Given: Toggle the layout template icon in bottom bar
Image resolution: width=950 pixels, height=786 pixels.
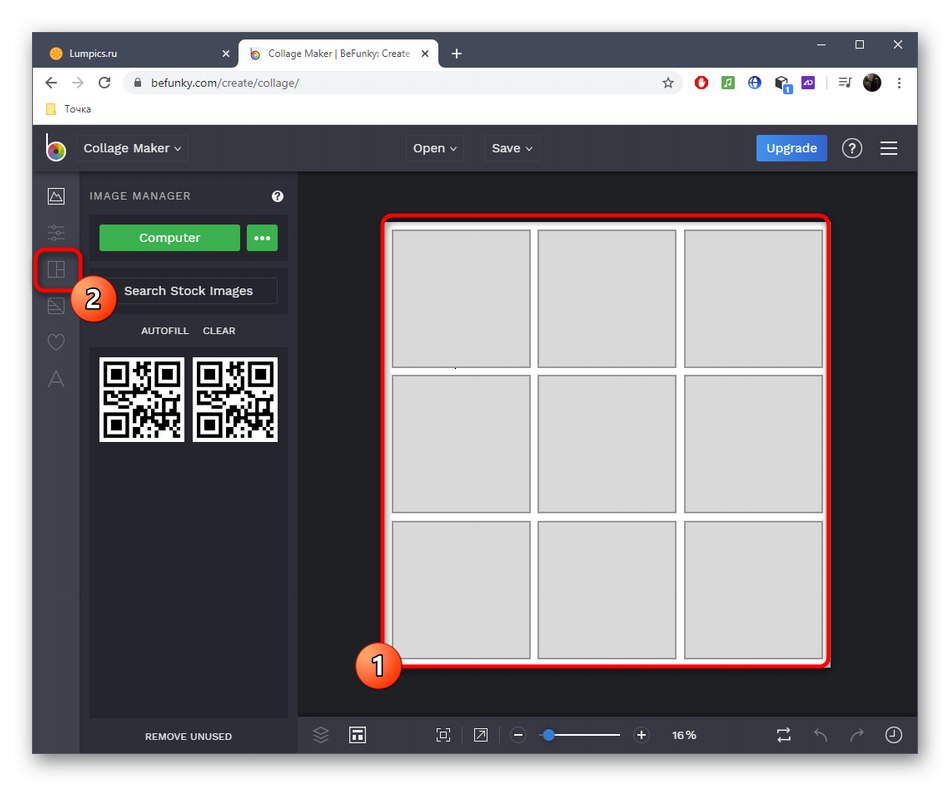Looking at the screenshot, I should (357, 735).
